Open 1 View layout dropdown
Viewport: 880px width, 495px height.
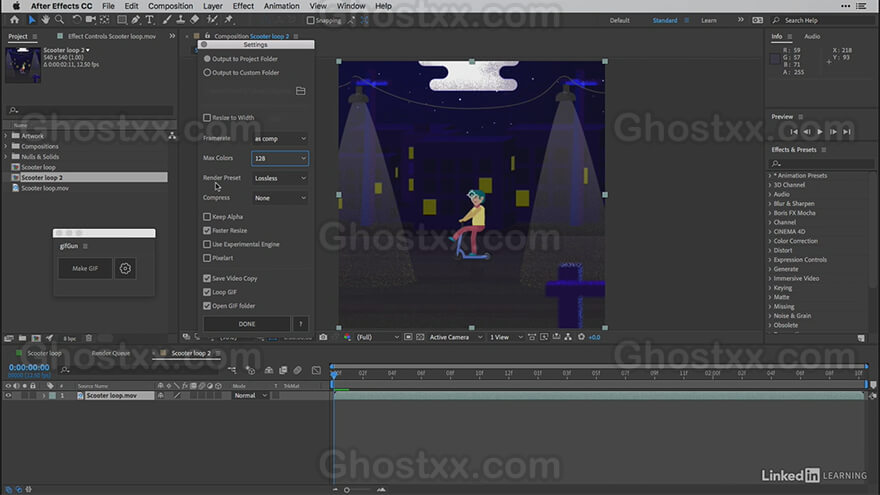(506, 337)
